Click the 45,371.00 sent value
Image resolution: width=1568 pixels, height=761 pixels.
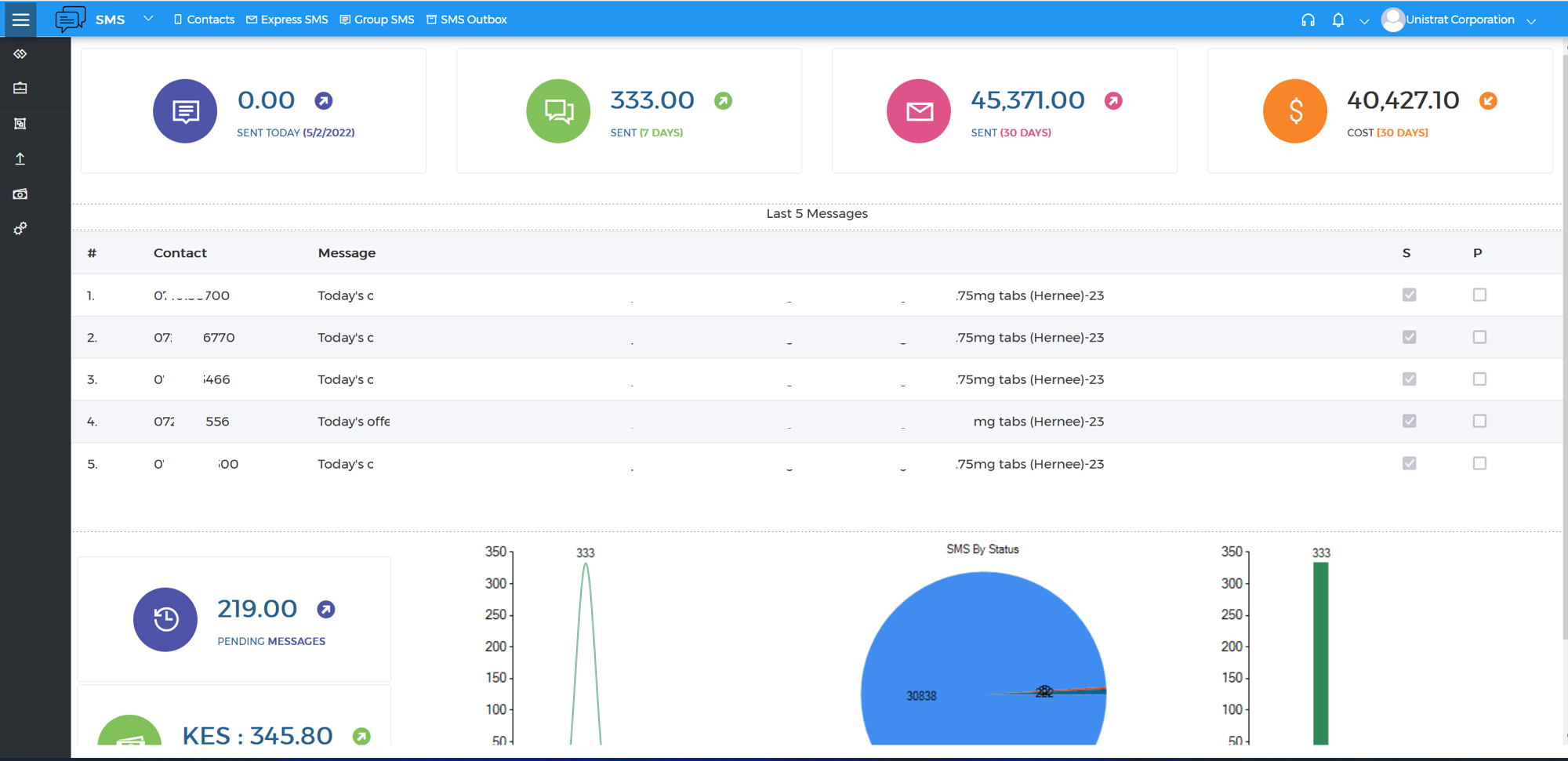coord(1028,100)
